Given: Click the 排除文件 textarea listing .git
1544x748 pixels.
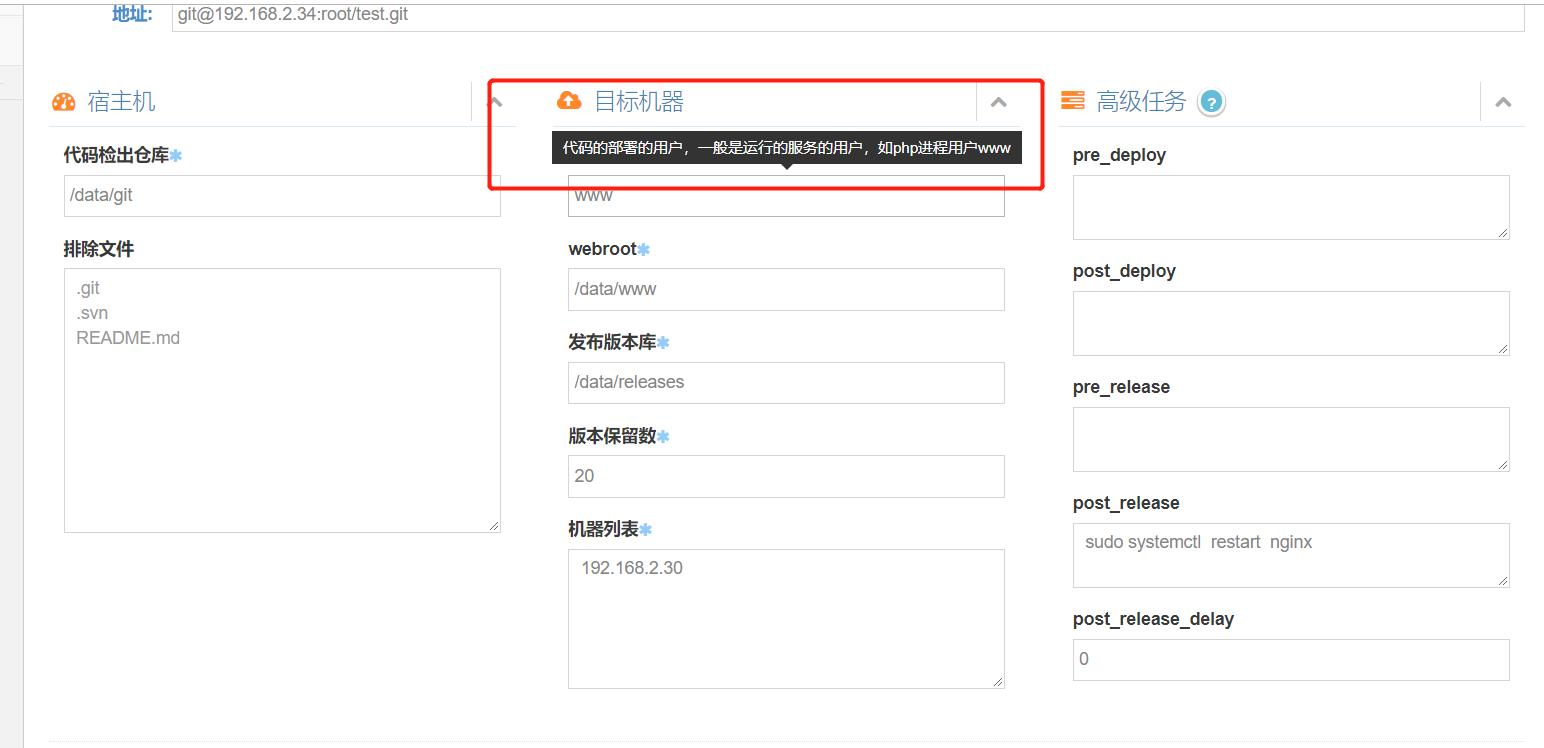Looking at the screenshot, I should [281, 399].
